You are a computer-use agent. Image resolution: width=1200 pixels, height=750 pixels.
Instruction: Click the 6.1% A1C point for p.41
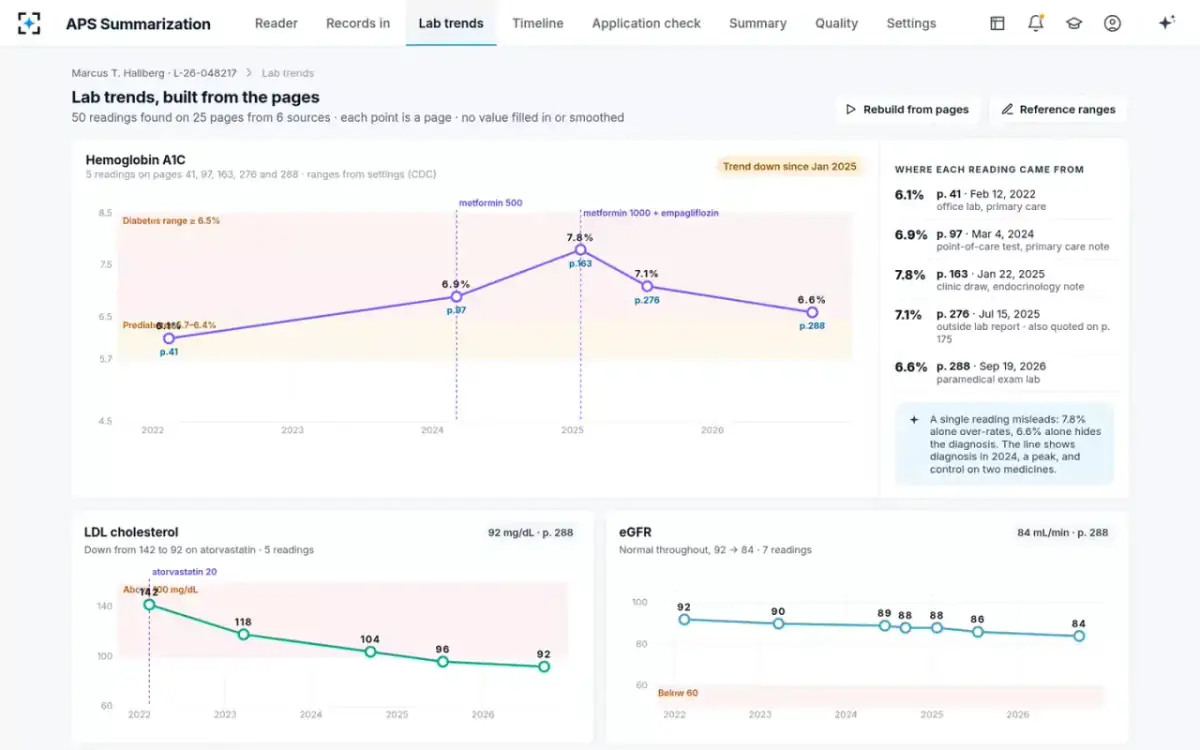(169, 338)
